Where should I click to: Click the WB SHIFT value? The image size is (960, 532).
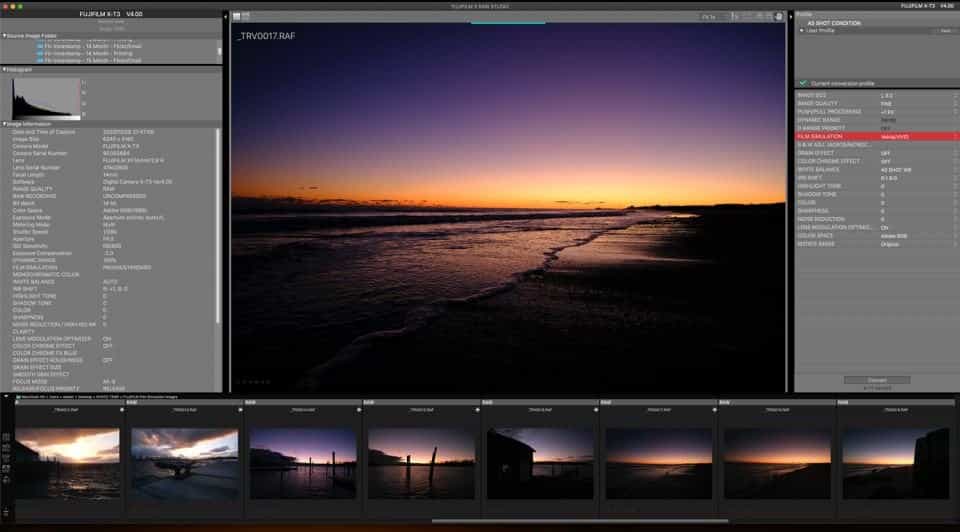pos(889,178)
